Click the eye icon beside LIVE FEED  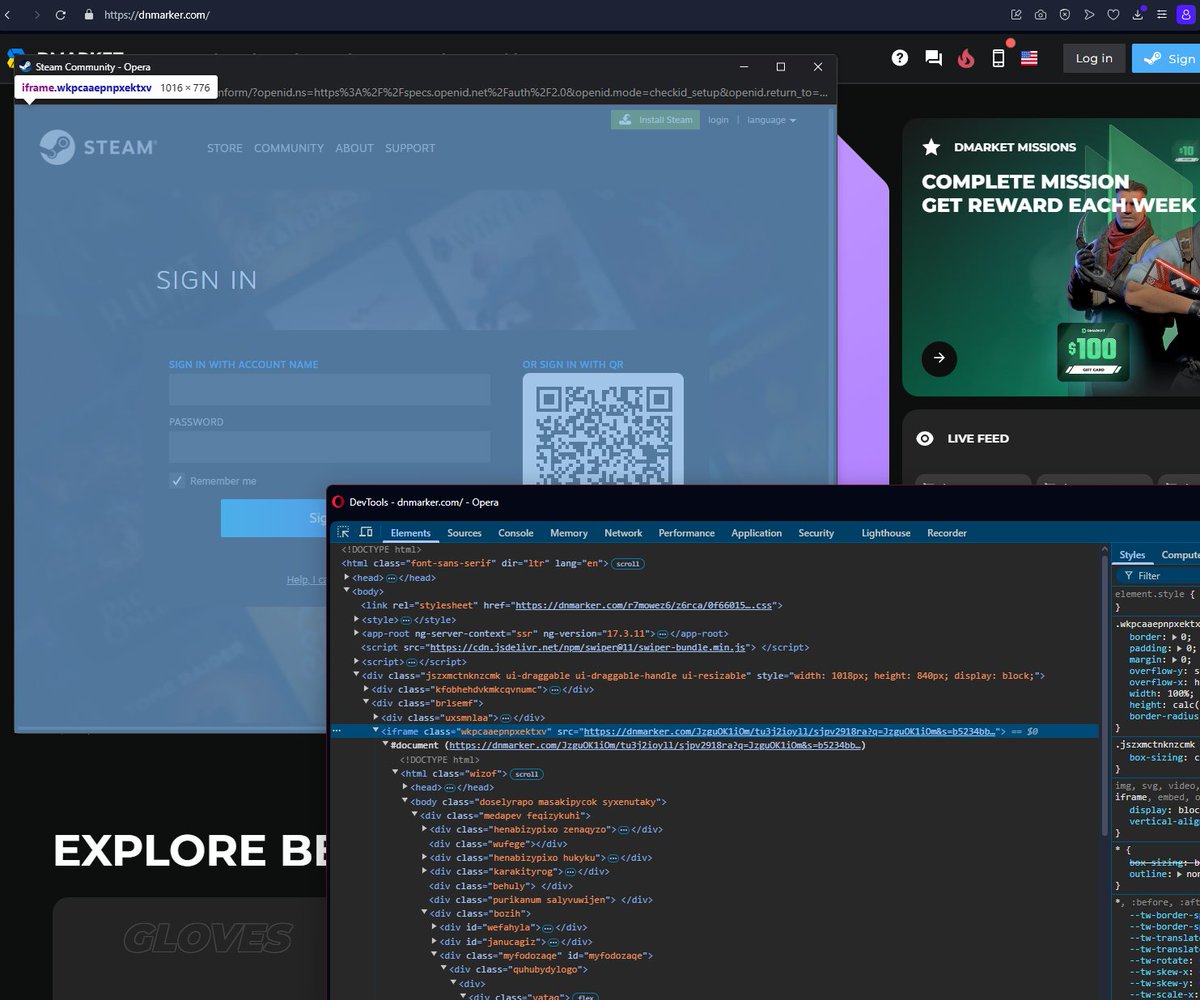(926, 438)
